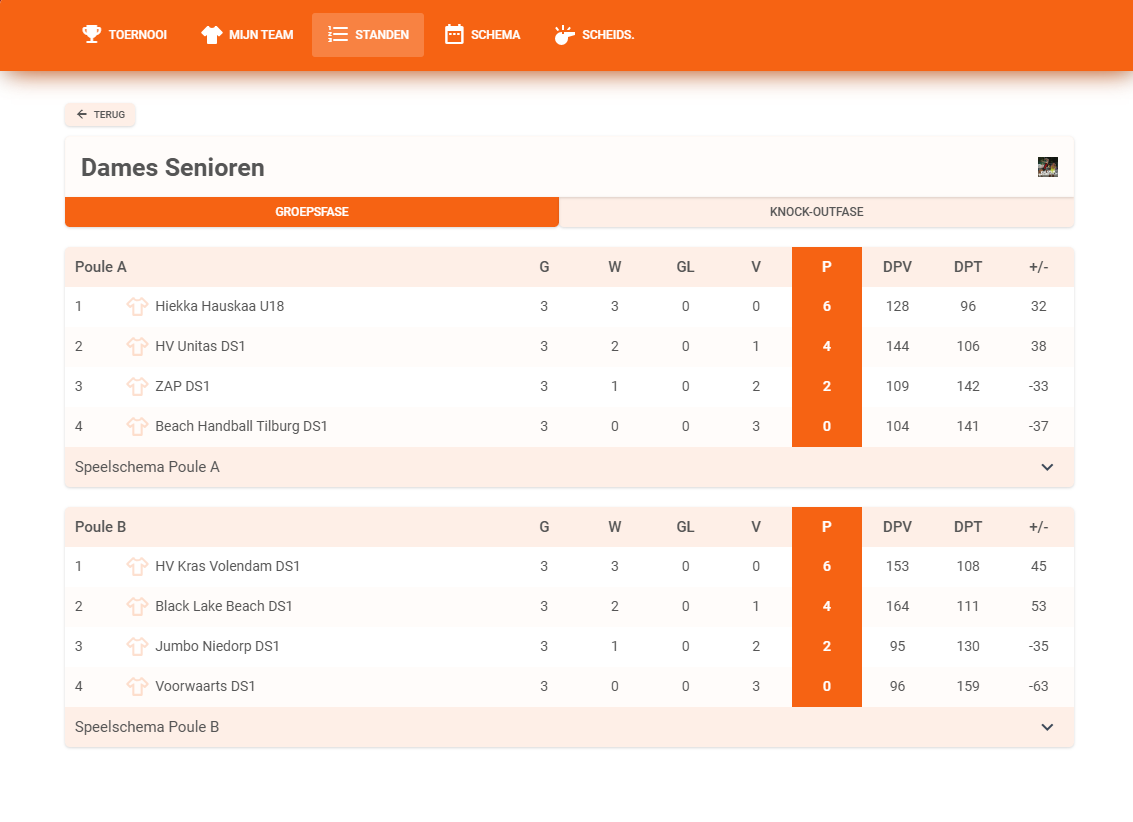The width and height of the screenshot is (1133, 822).
Task: Click the DPV column header in Poule B
Action: point(897,527)
